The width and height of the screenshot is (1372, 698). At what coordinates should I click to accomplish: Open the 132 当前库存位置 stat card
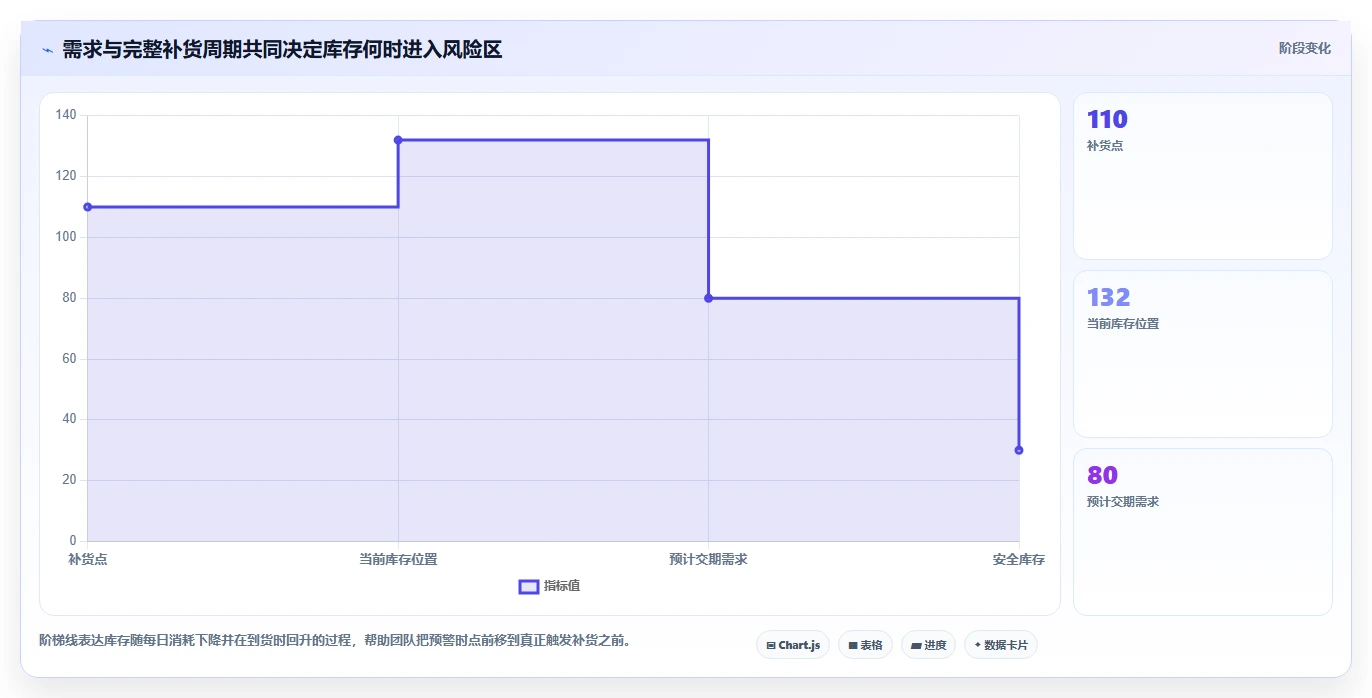[x=1203, y=354]
